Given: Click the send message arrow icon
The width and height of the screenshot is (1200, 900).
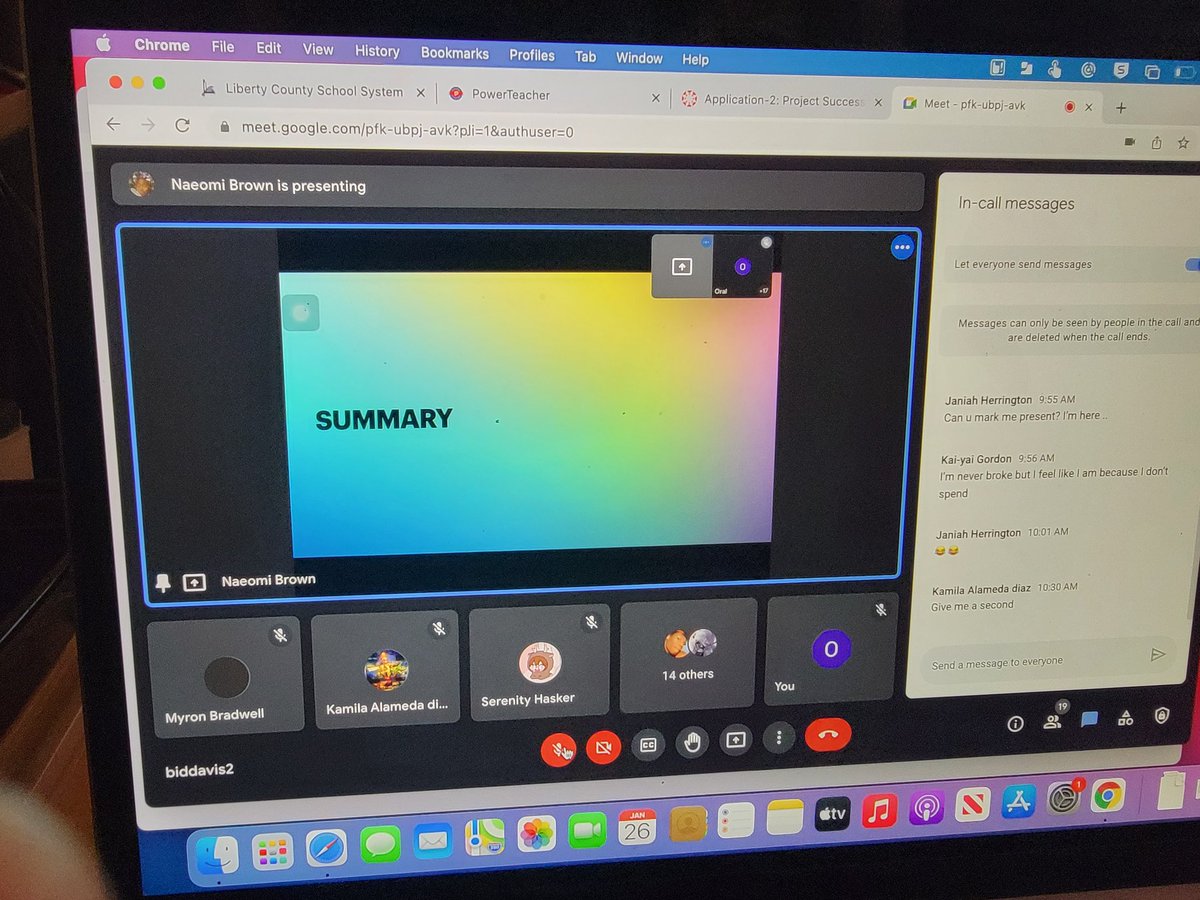Looking at the screenshot, I should tap(1158, 655).
